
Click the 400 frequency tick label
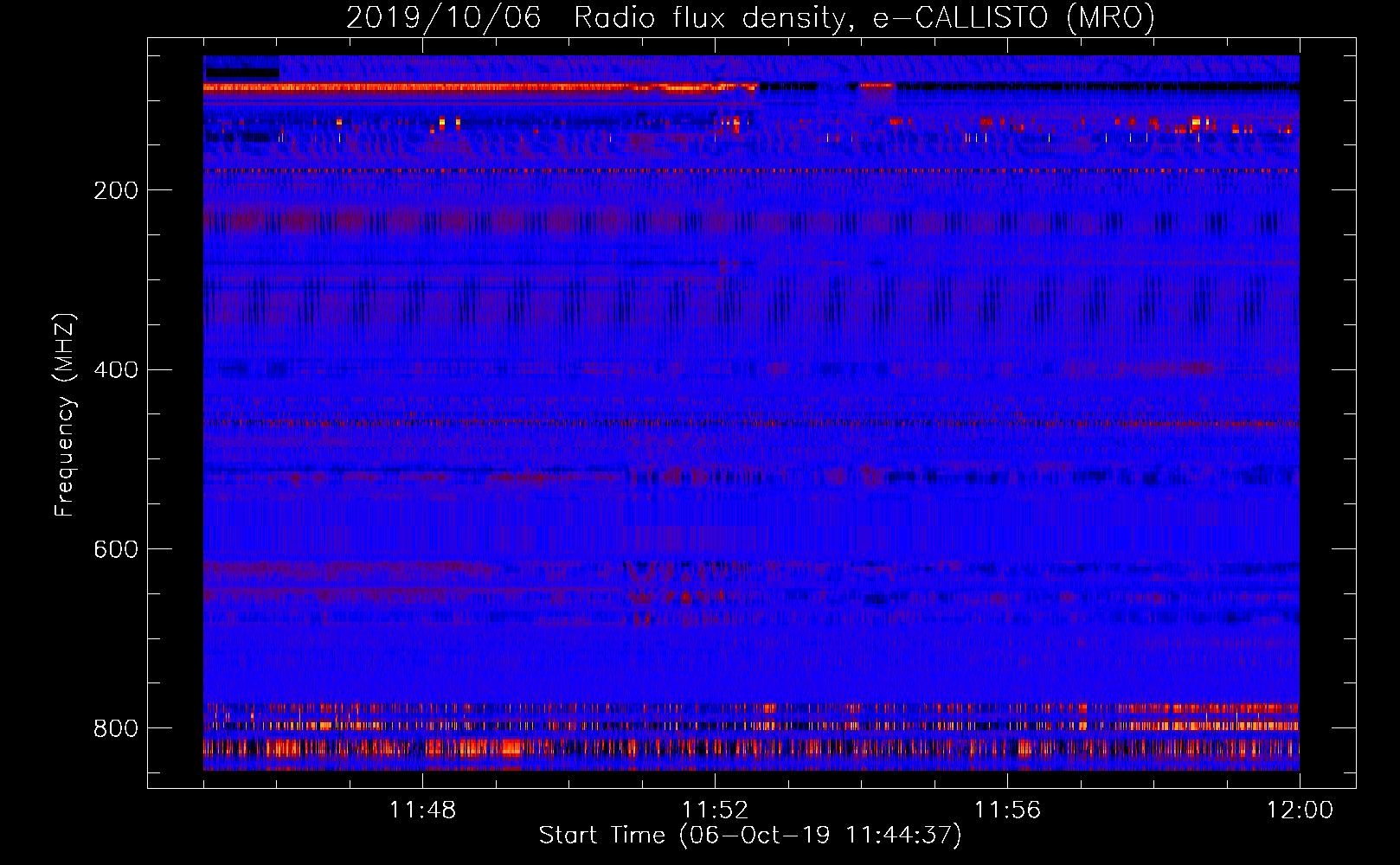116,370
